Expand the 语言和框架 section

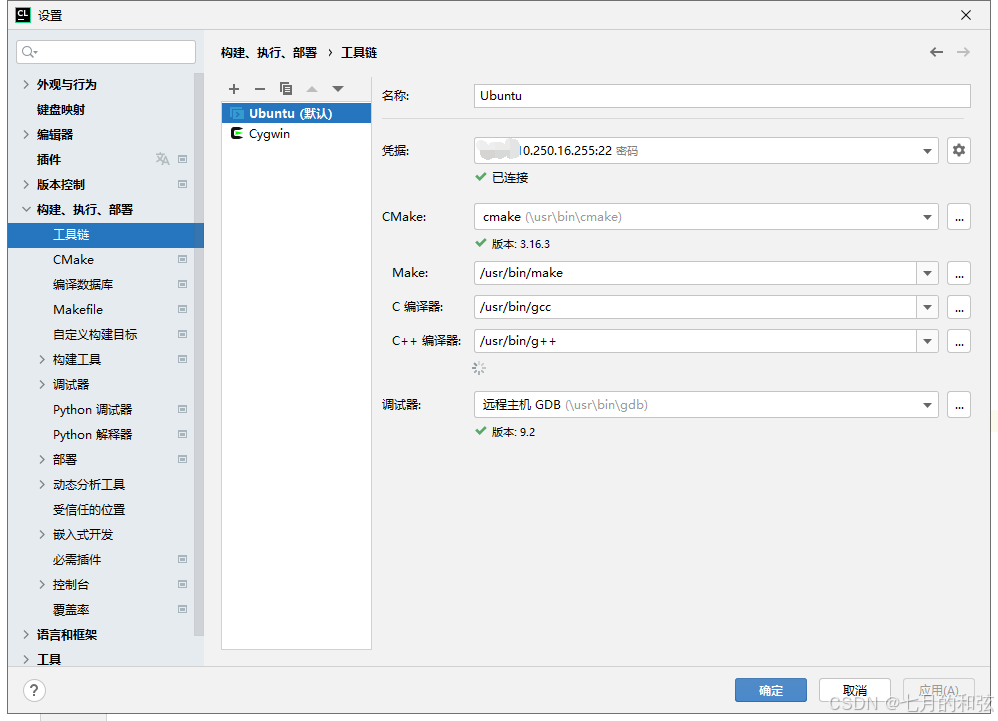(x=26, y=634)
